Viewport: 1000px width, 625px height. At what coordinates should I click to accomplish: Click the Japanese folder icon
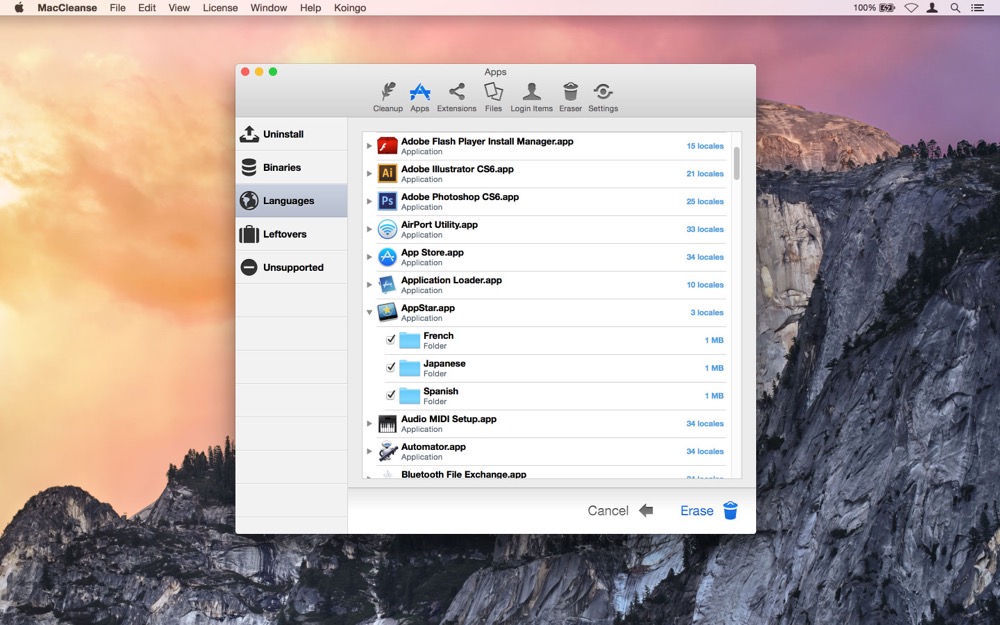[x=409, y=368]
